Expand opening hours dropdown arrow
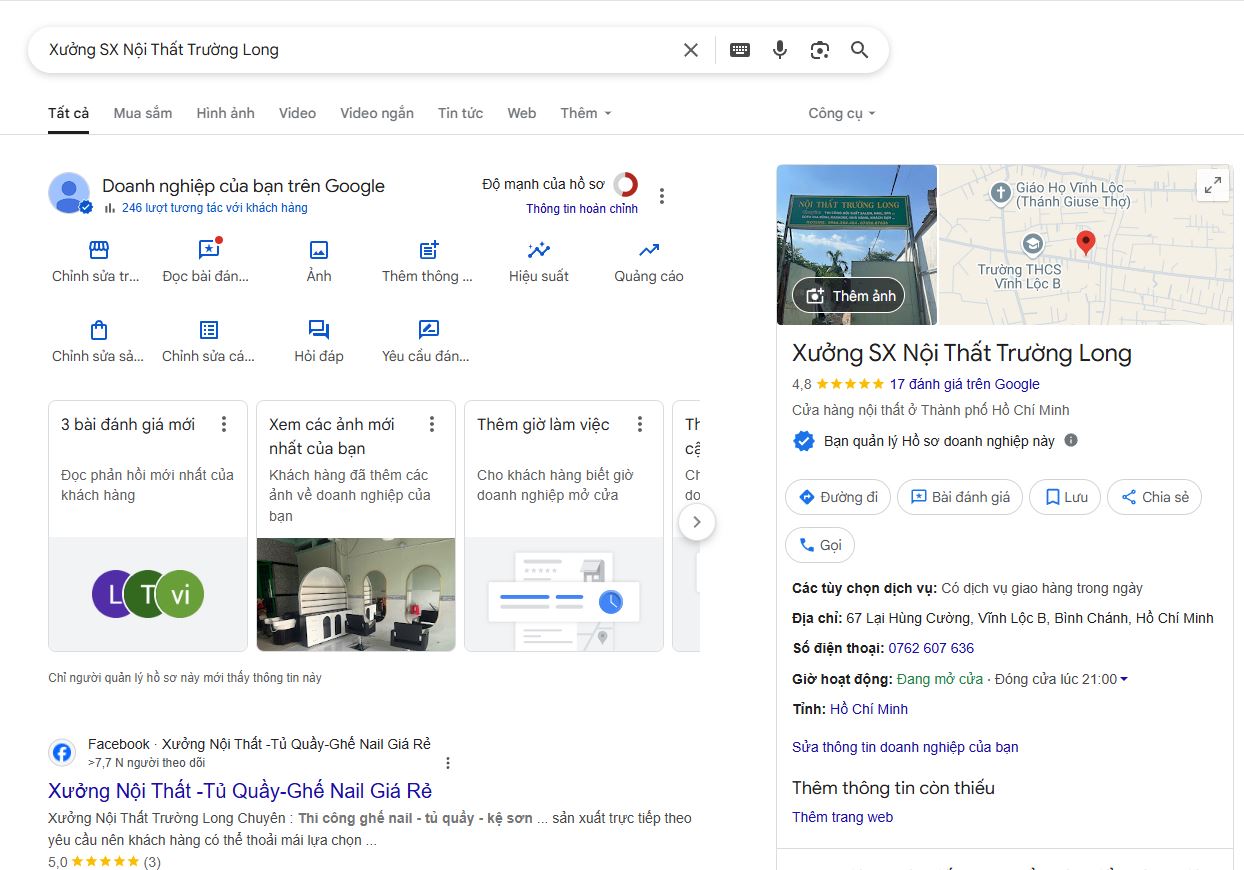 [x=1124, y=680]
